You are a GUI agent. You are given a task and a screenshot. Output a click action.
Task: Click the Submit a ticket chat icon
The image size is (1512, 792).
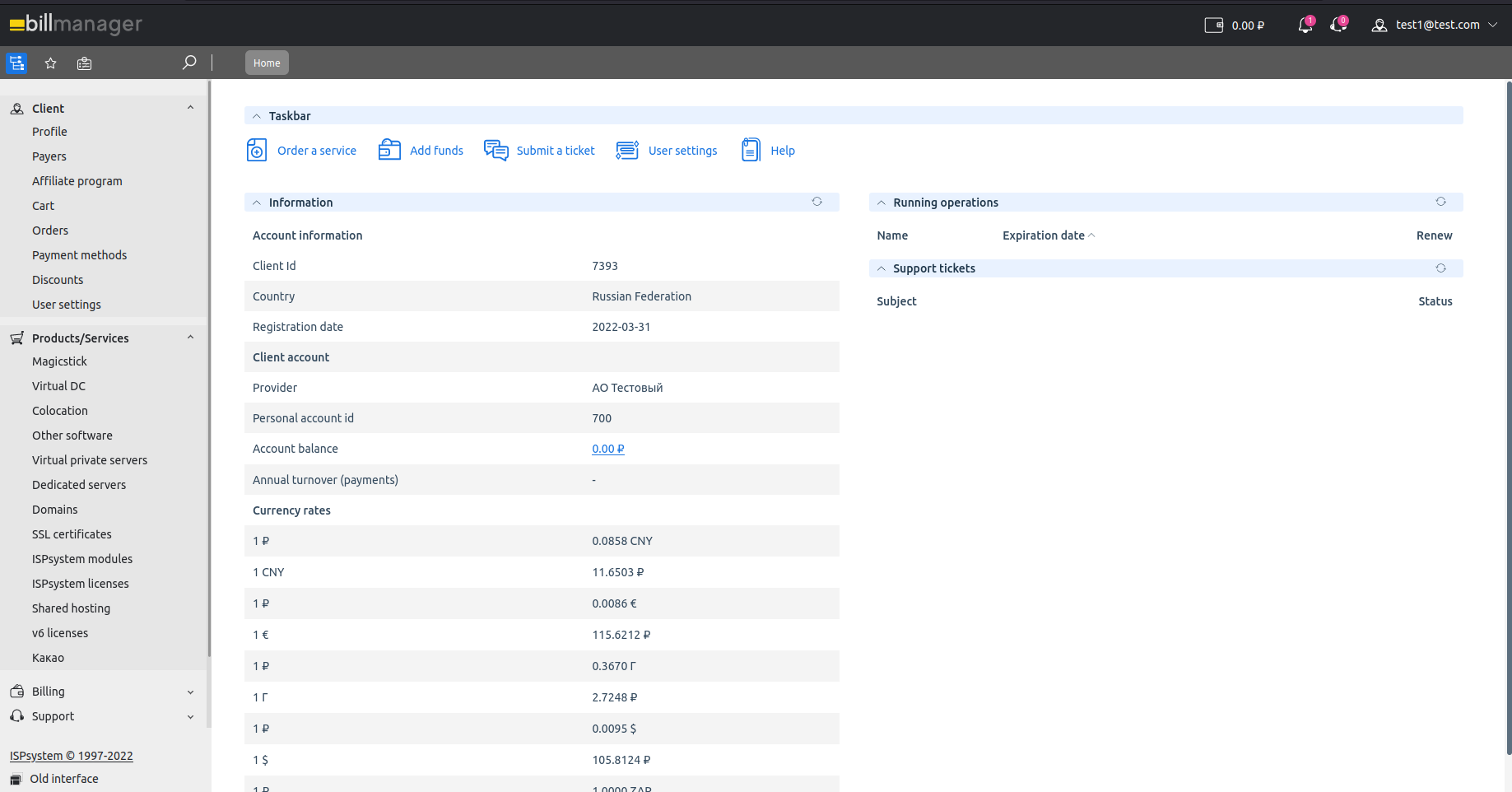496,150
